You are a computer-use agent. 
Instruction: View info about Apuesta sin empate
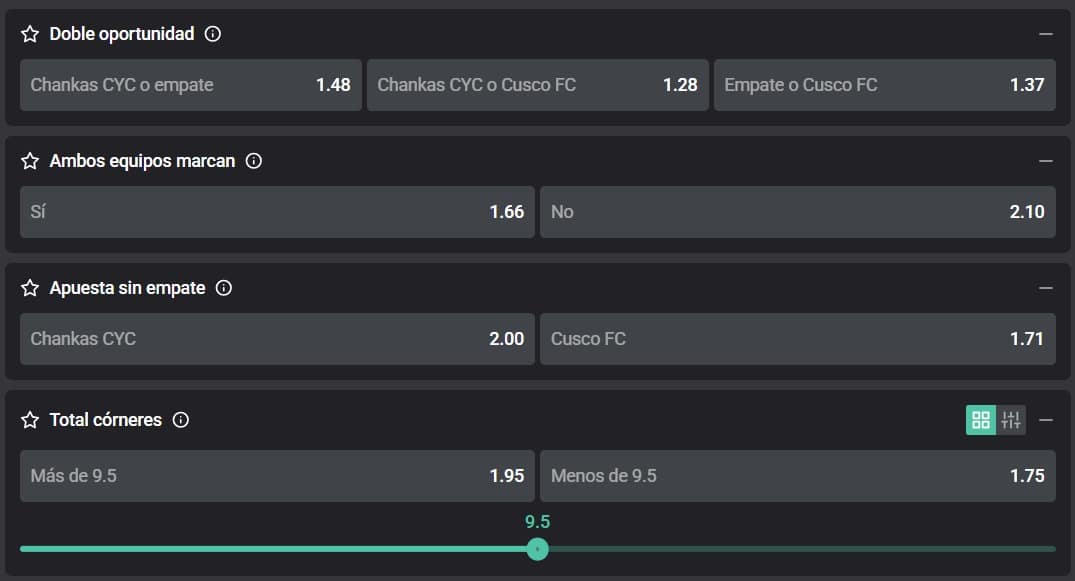tap(224, 288)
